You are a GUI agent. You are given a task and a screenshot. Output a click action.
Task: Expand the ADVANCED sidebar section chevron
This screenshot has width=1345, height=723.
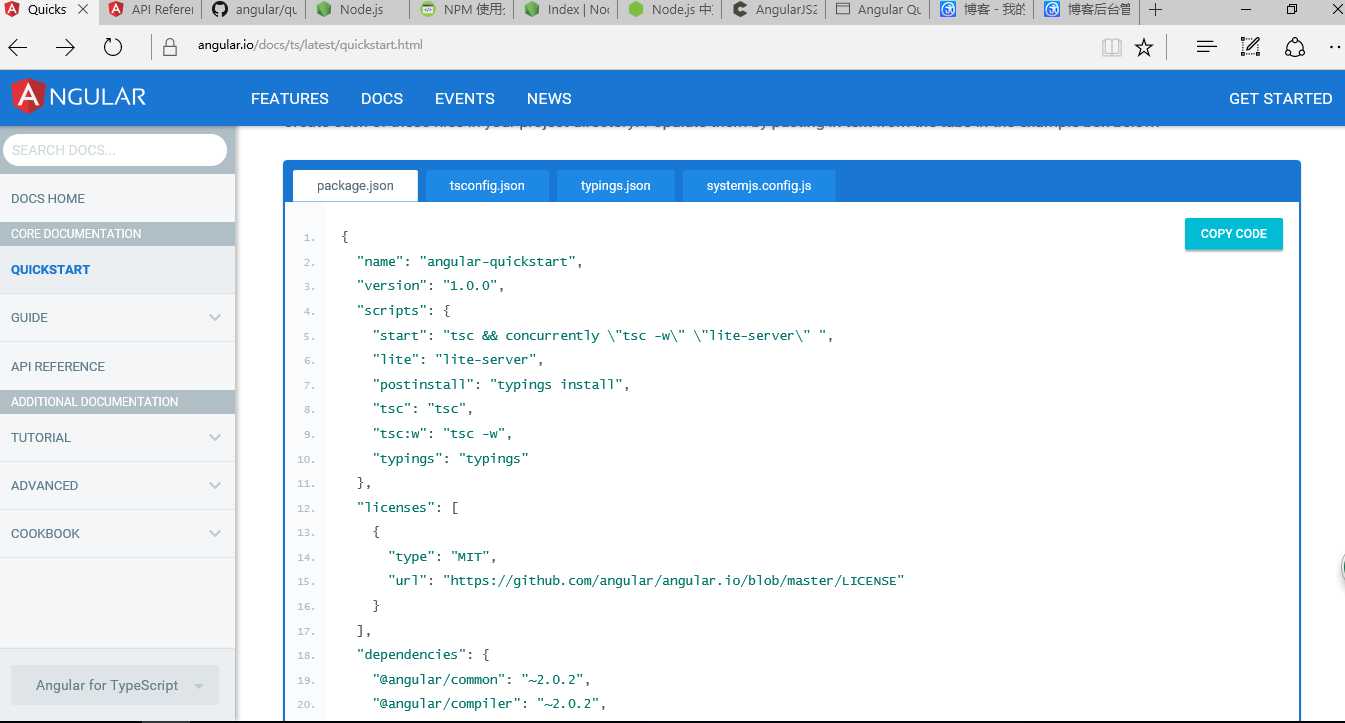point(215,486)
